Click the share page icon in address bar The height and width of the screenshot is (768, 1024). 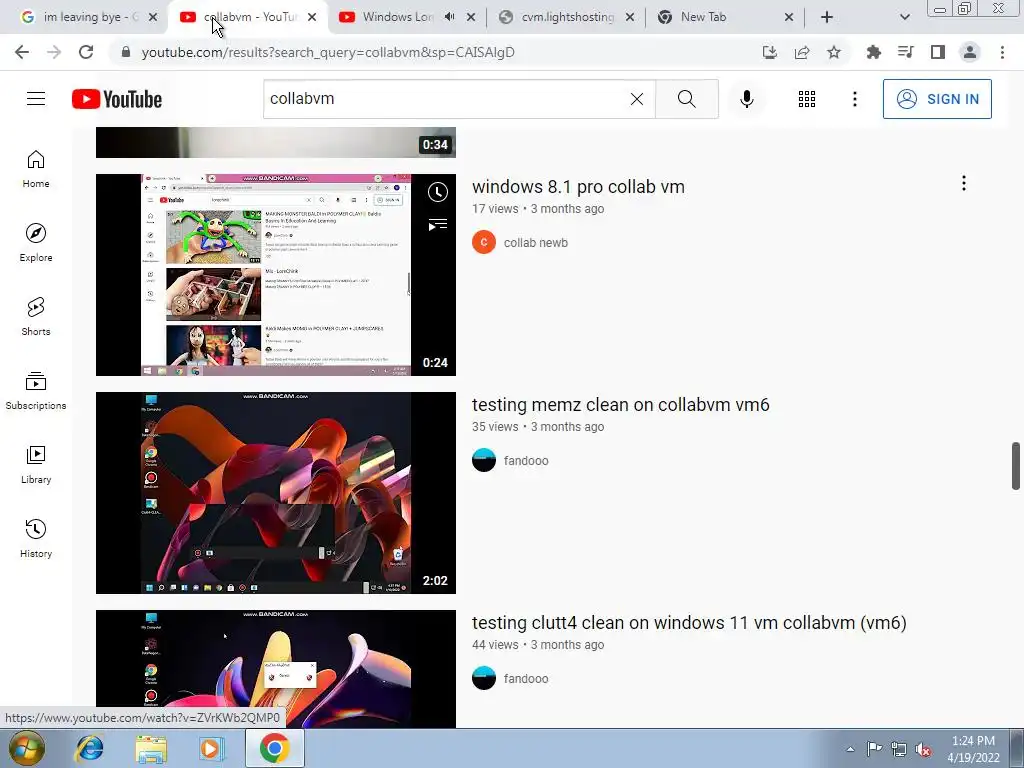pos(802,52)
